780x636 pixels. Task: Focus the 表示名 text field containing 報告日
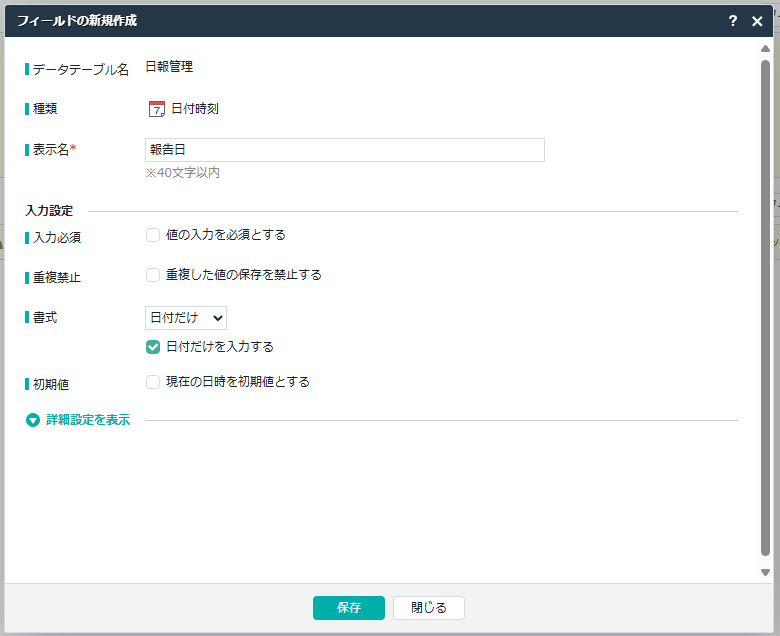tap(344, 150)
